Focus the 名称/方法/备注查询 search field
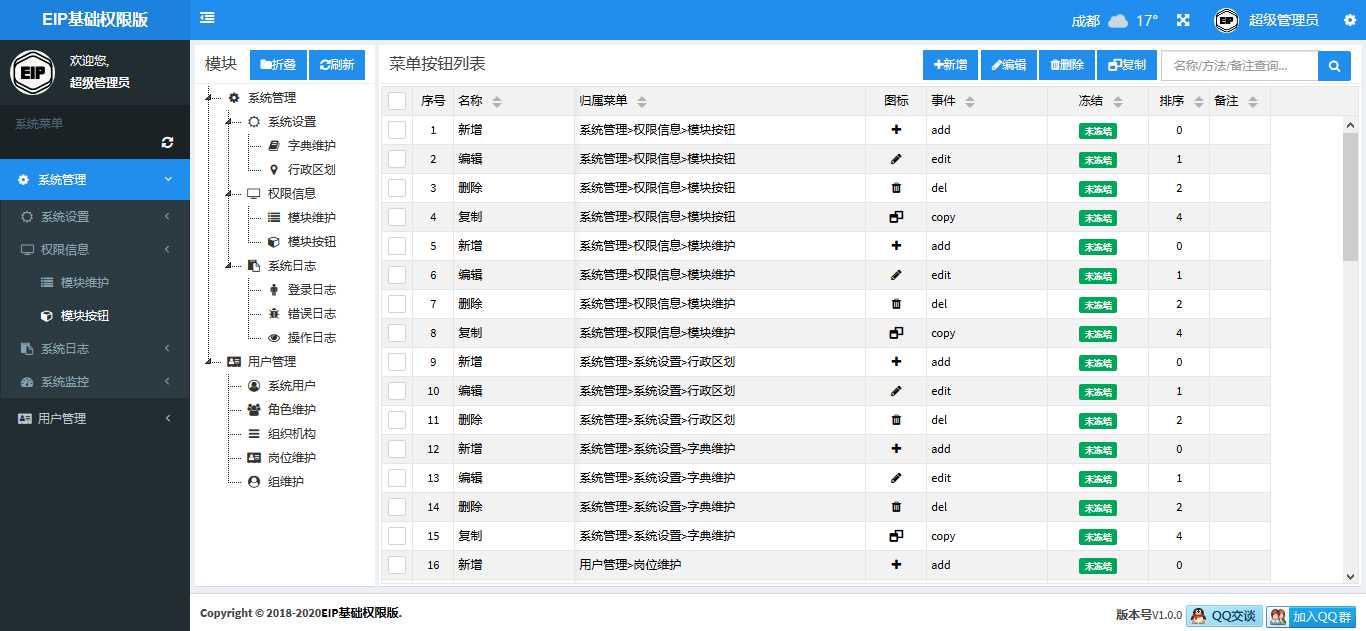The image size is (1366, 631). click(1240, 65)
